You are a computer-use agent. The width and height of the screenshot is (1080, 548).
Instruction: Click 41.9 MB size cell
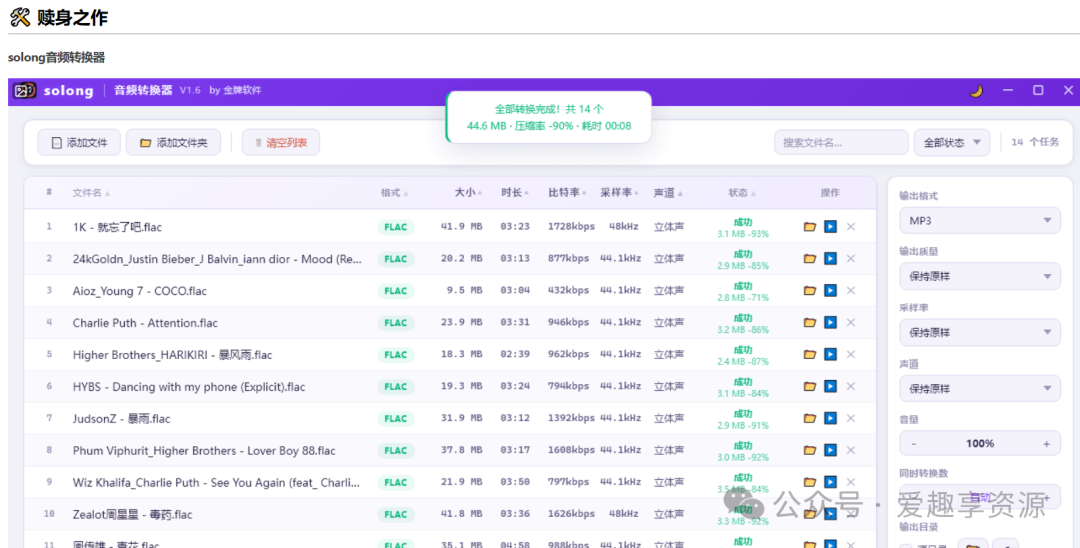click(x=461, y=226)
